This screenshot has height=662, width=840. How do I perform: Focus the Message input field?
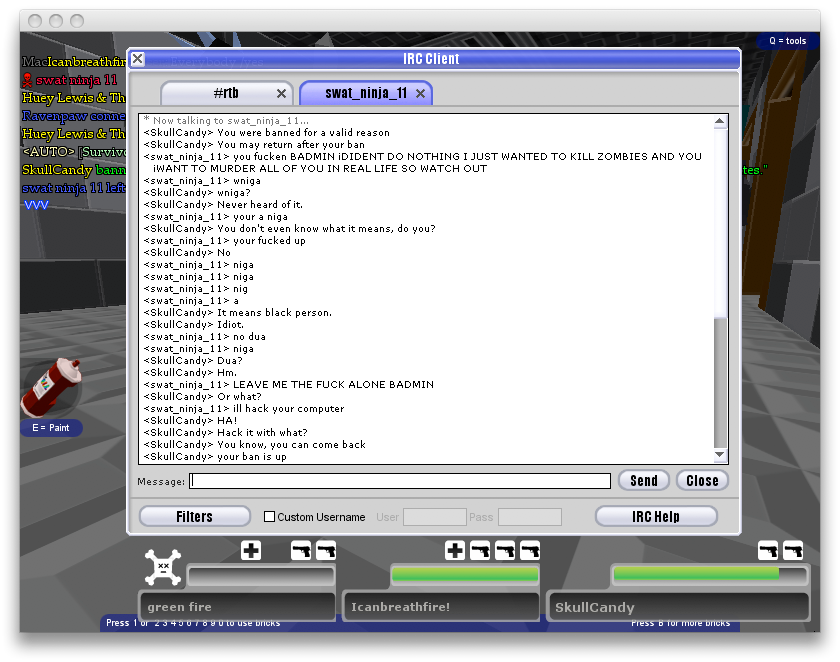[400, 481]
